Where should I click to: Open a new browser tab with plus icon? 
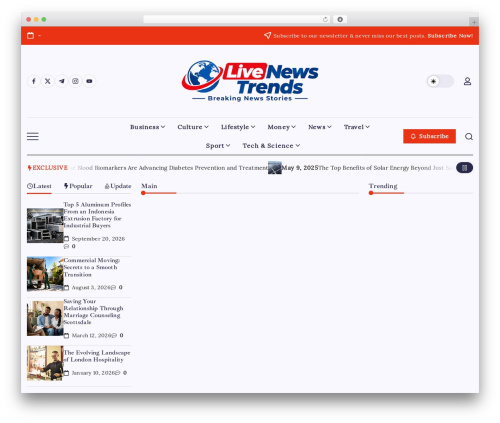tap(474, 22)
